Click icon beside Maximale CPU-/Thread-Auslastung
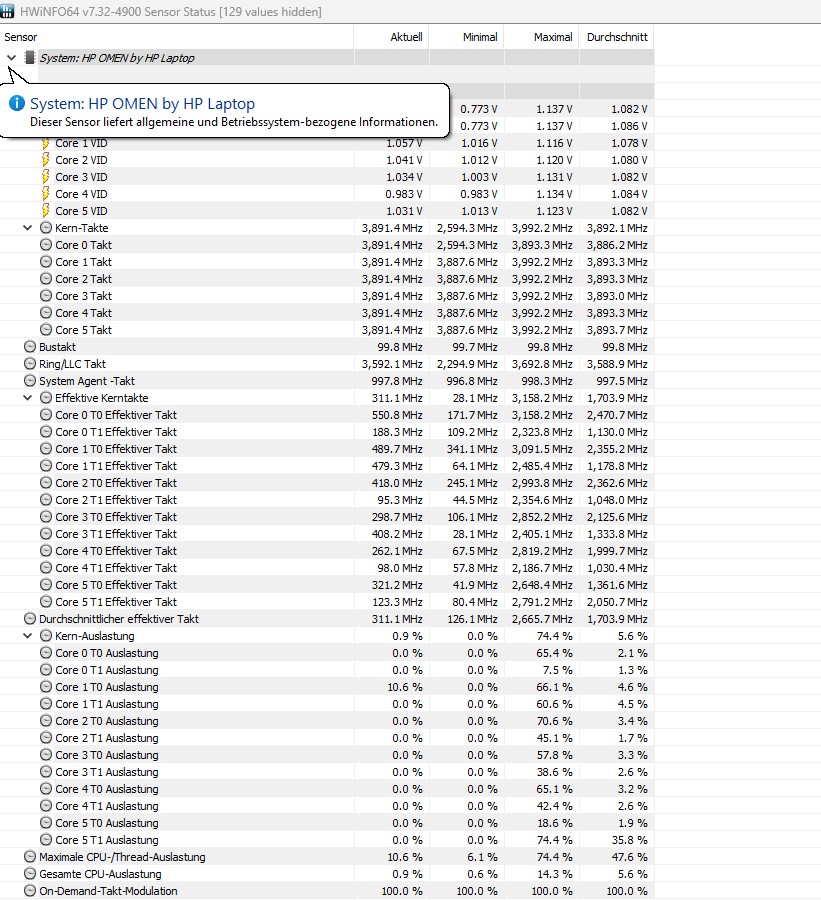The height and width of the screenshot is (900, 821). [30, 857]
